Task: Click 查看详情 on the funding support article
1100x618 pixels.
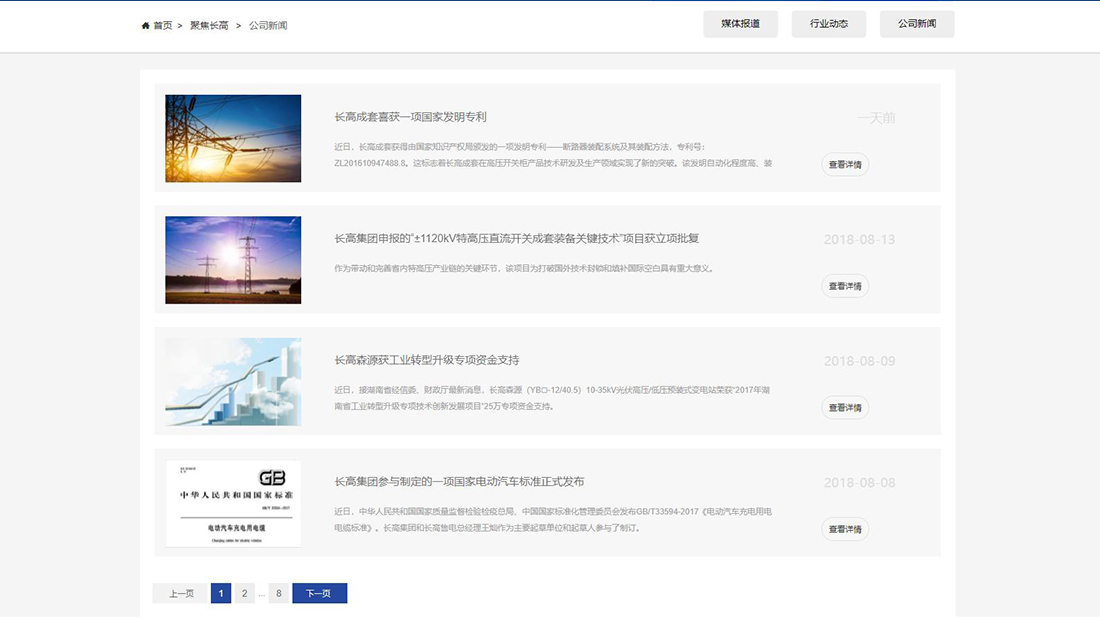Action: click(x=845, y=407)
